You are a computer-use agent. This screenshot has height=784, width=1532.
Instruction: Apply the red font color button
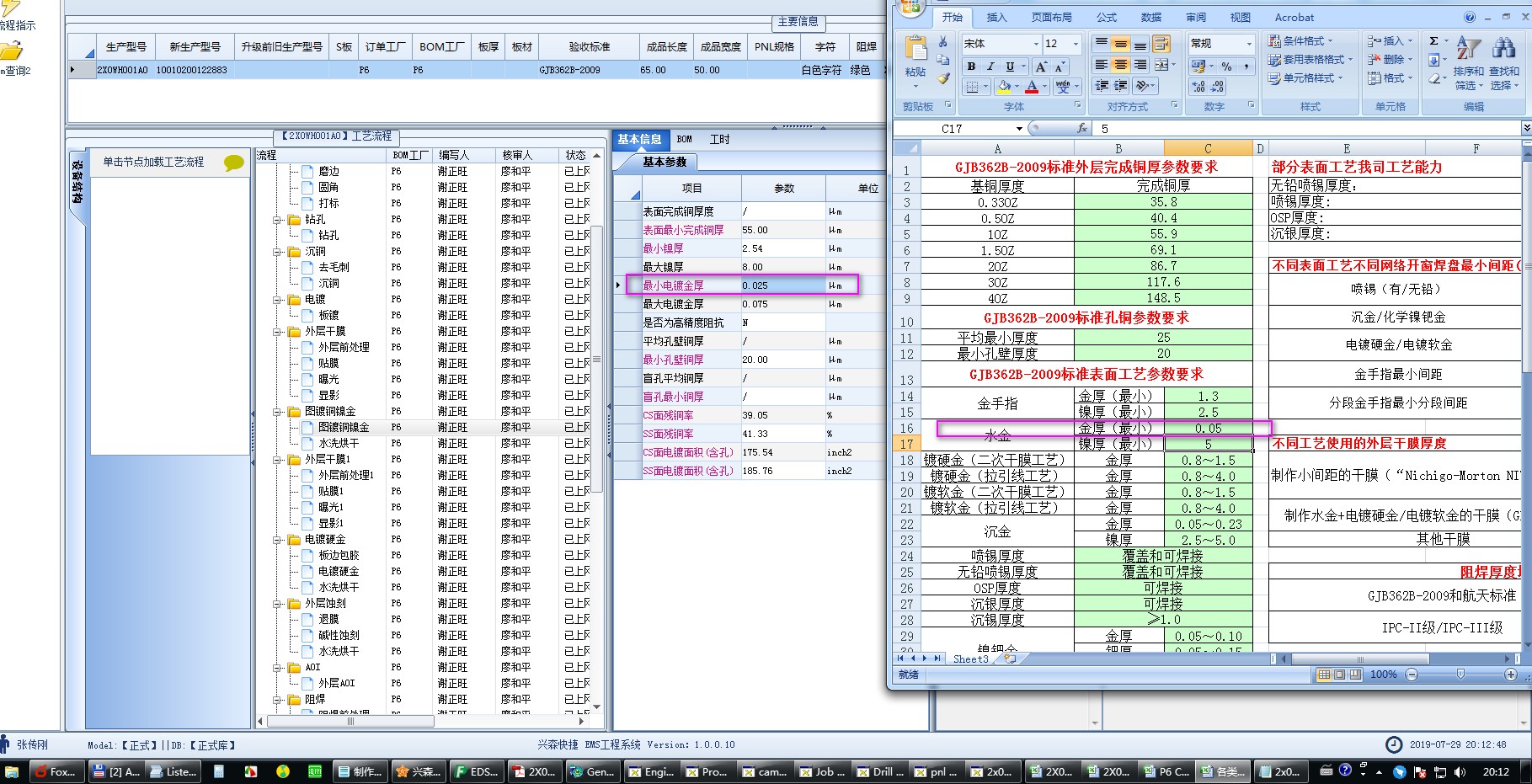coord(1032,87)
